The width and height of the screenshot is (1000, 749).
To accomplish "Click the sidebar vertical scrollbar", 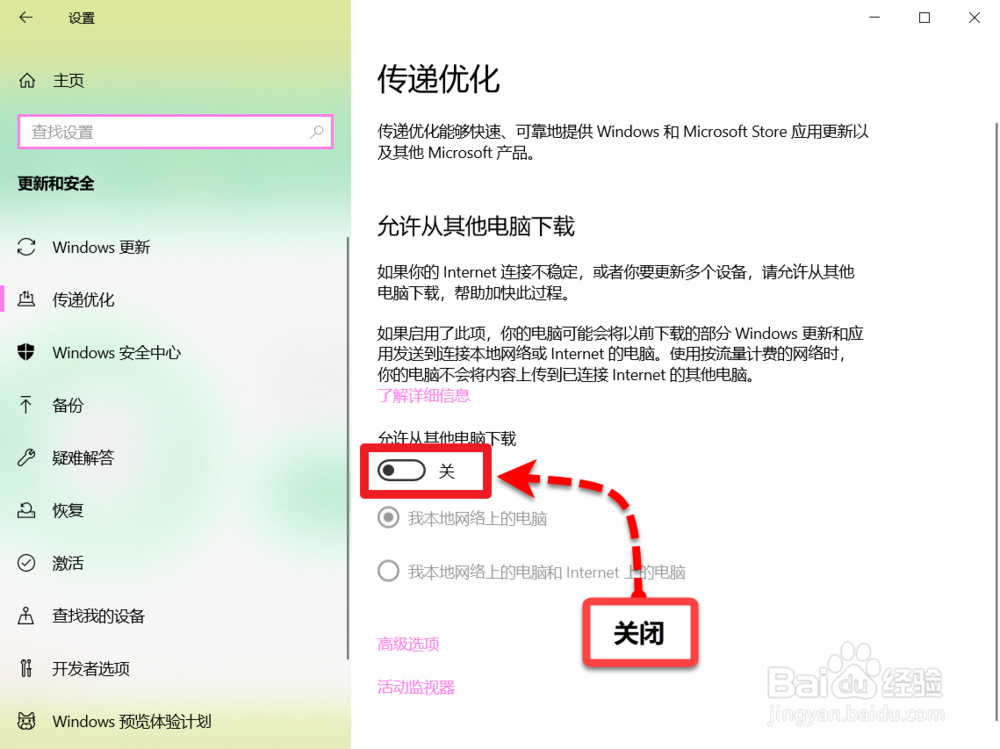I will click(x=348, y=448).
